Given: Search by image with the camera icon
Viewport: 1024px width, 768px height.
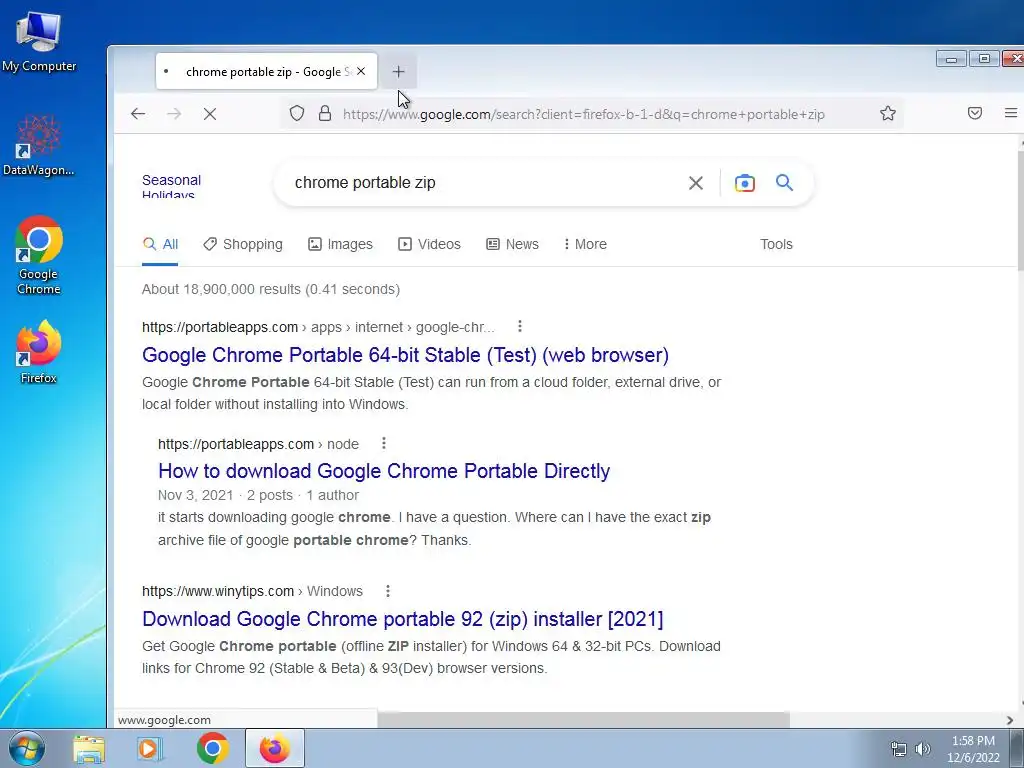Looking at the screenshot, I should [x=744, y=183].
